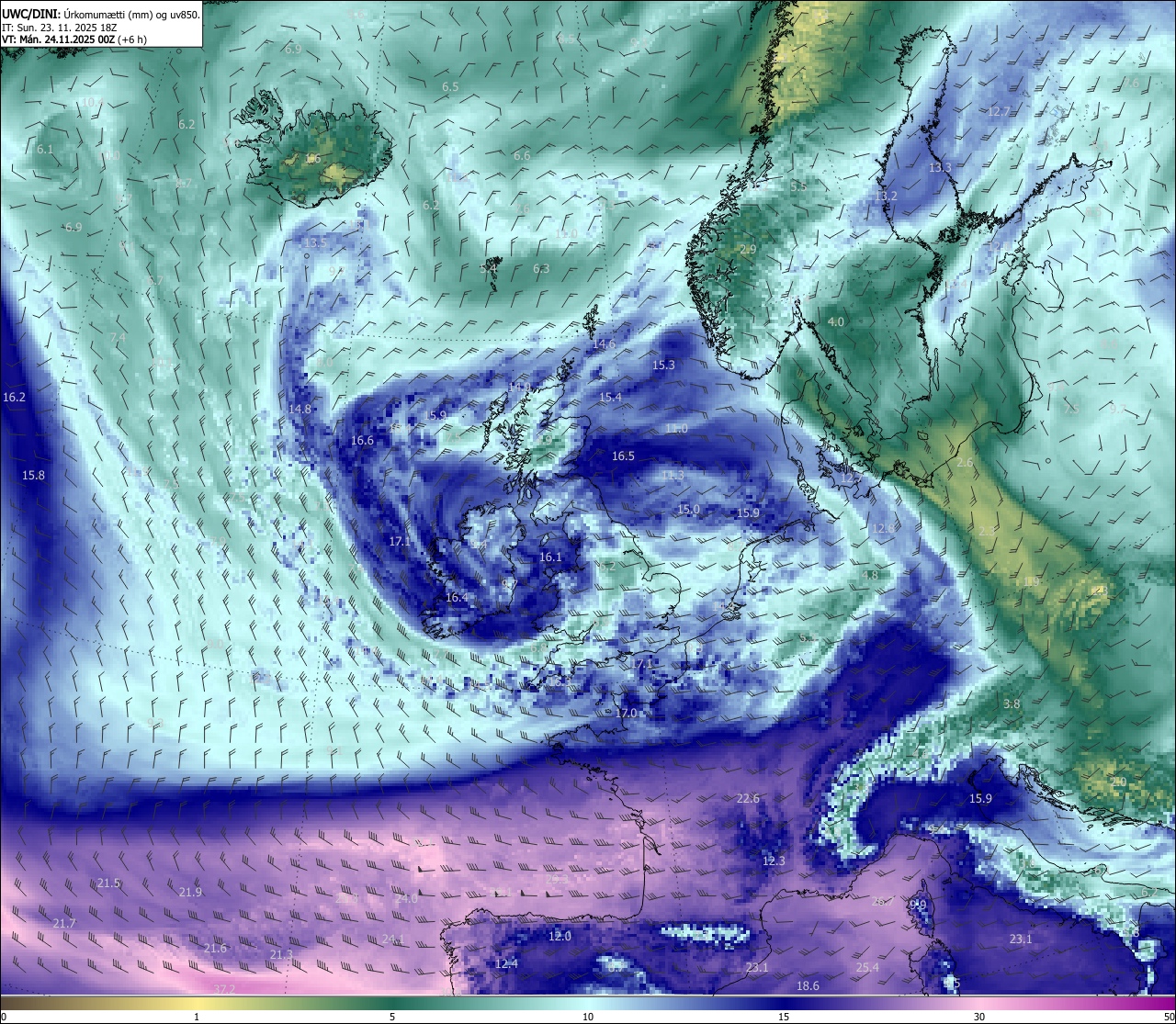The width and height of the screenshot is (1176, 1024).
Task: Click the title text 'UWC/DINI: Úrkomumætti (mm) og uv850.'
Action: 101,14
